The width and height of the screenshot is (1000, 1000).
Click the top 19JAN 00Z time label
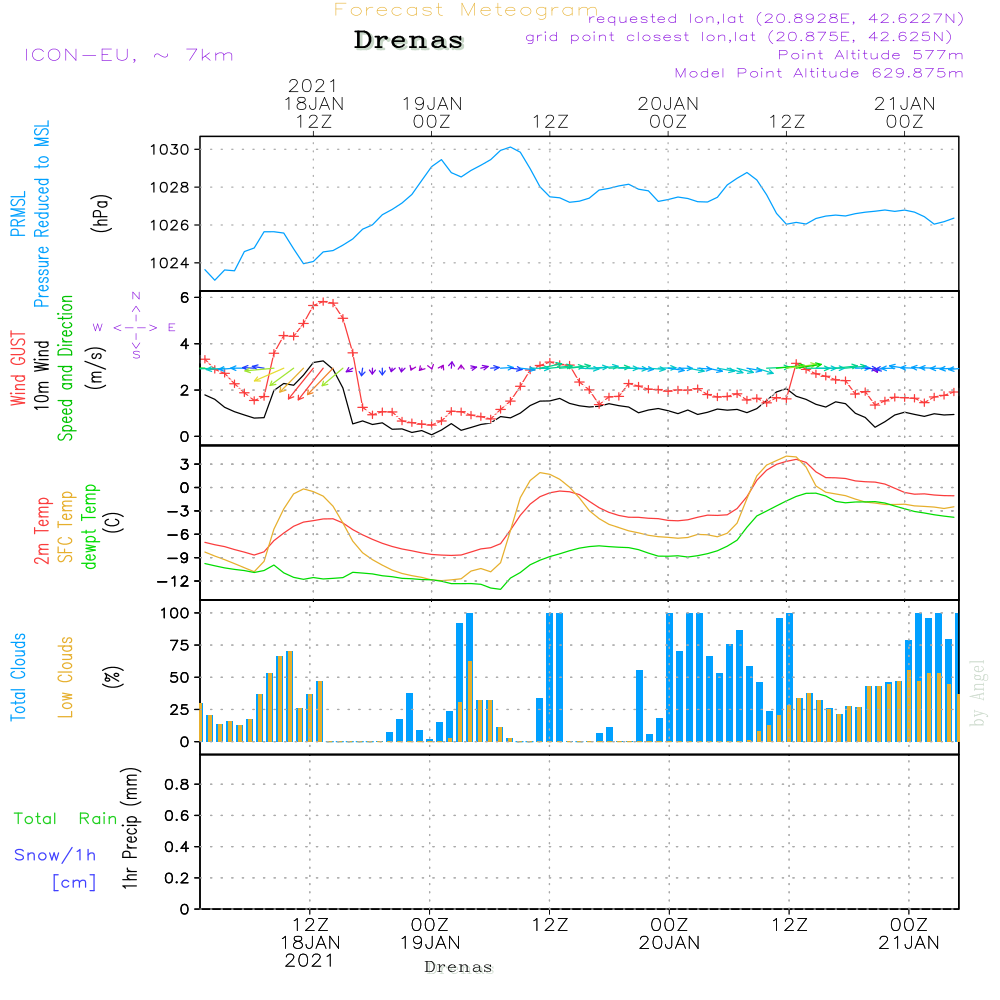click(432, 112)
